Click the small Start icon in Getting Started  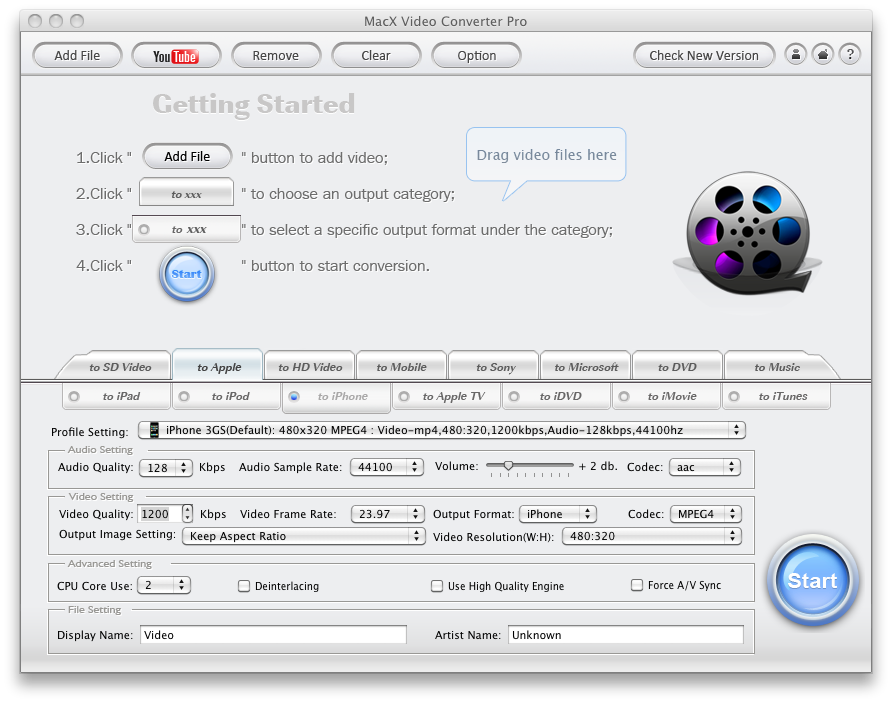coord(187,274)
